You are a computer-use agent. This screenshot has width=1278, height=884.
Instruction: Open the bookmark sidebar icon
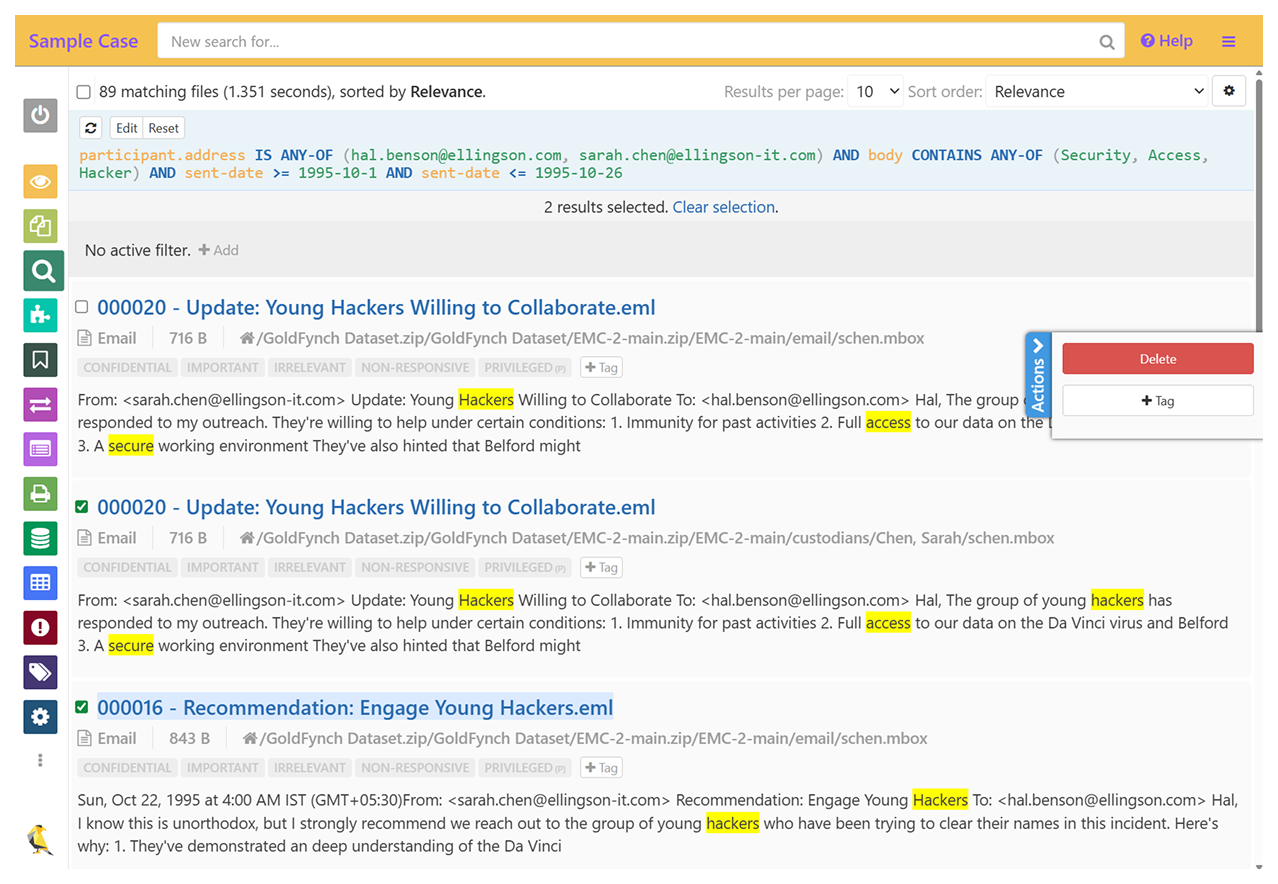point(40,360)
